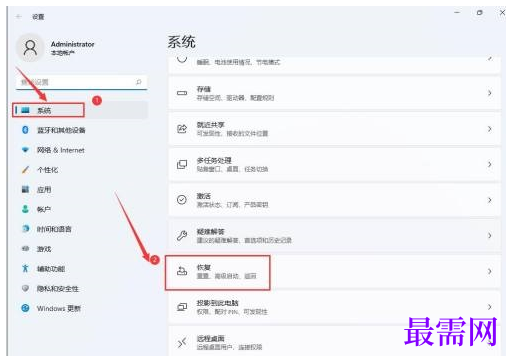Expand the 疑难解答 row chevron
Viewport: 516px width, 363px height.
[489, 236]
